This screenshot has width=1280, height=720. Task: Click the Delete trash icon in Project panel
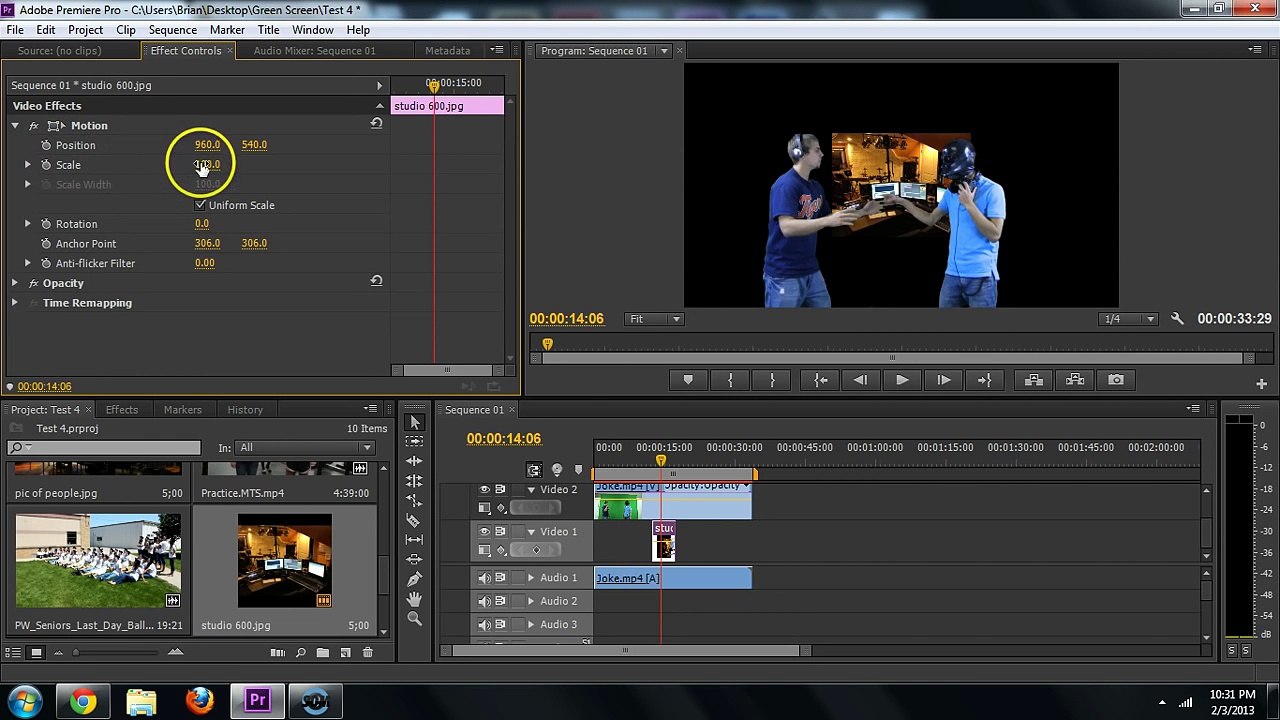point(367,653)
